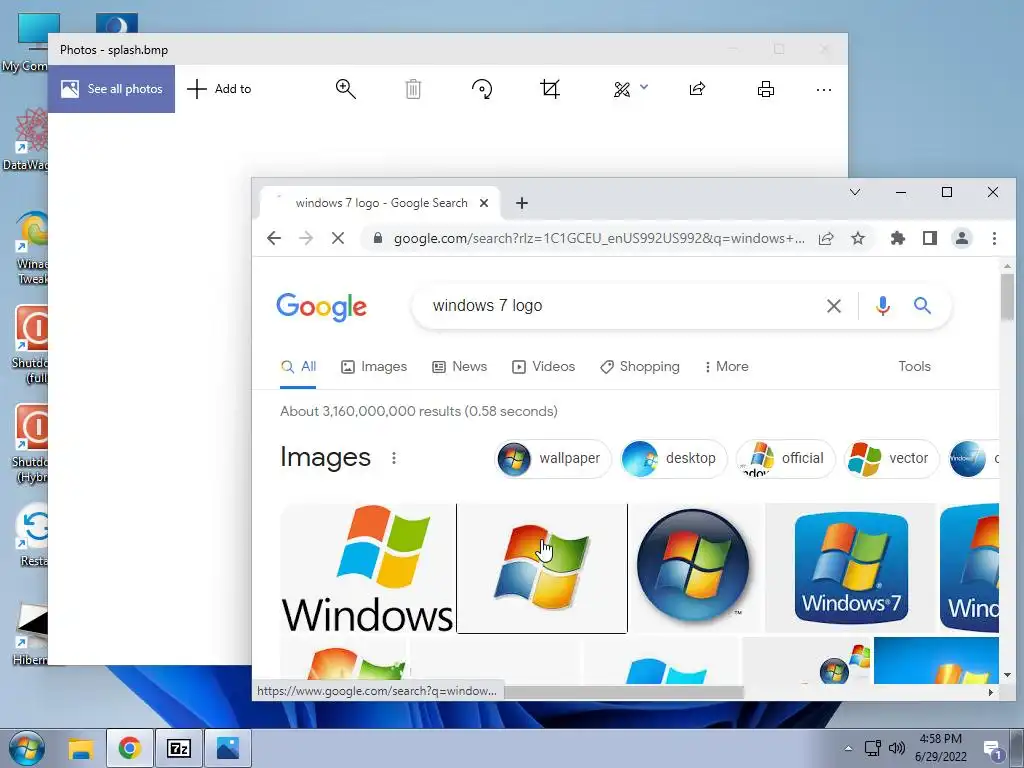
Task: Click the Chrome vertical scrollbar thumb
Action: pyautogui.click(x=1007, y=297)
